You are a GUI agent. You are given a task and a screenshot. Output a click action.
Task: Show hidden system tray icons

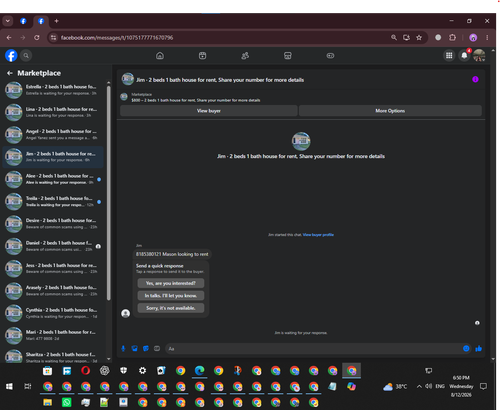click(419, 386)
